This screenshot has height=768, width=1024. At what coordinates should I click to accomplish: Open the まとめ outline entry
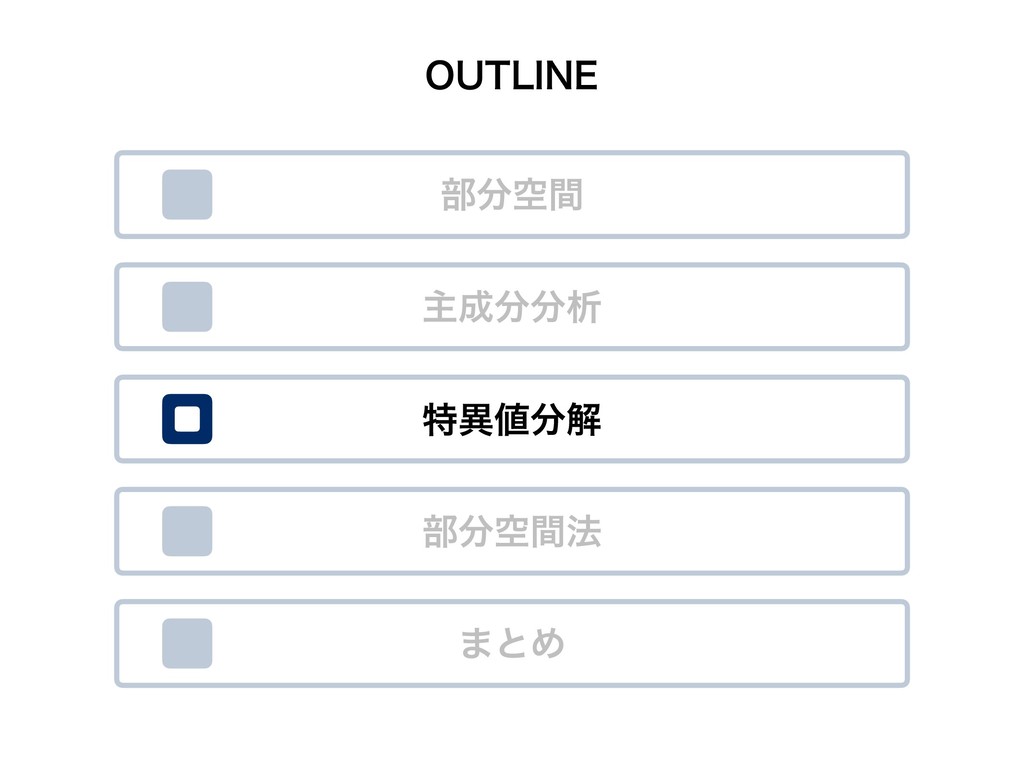512,643
